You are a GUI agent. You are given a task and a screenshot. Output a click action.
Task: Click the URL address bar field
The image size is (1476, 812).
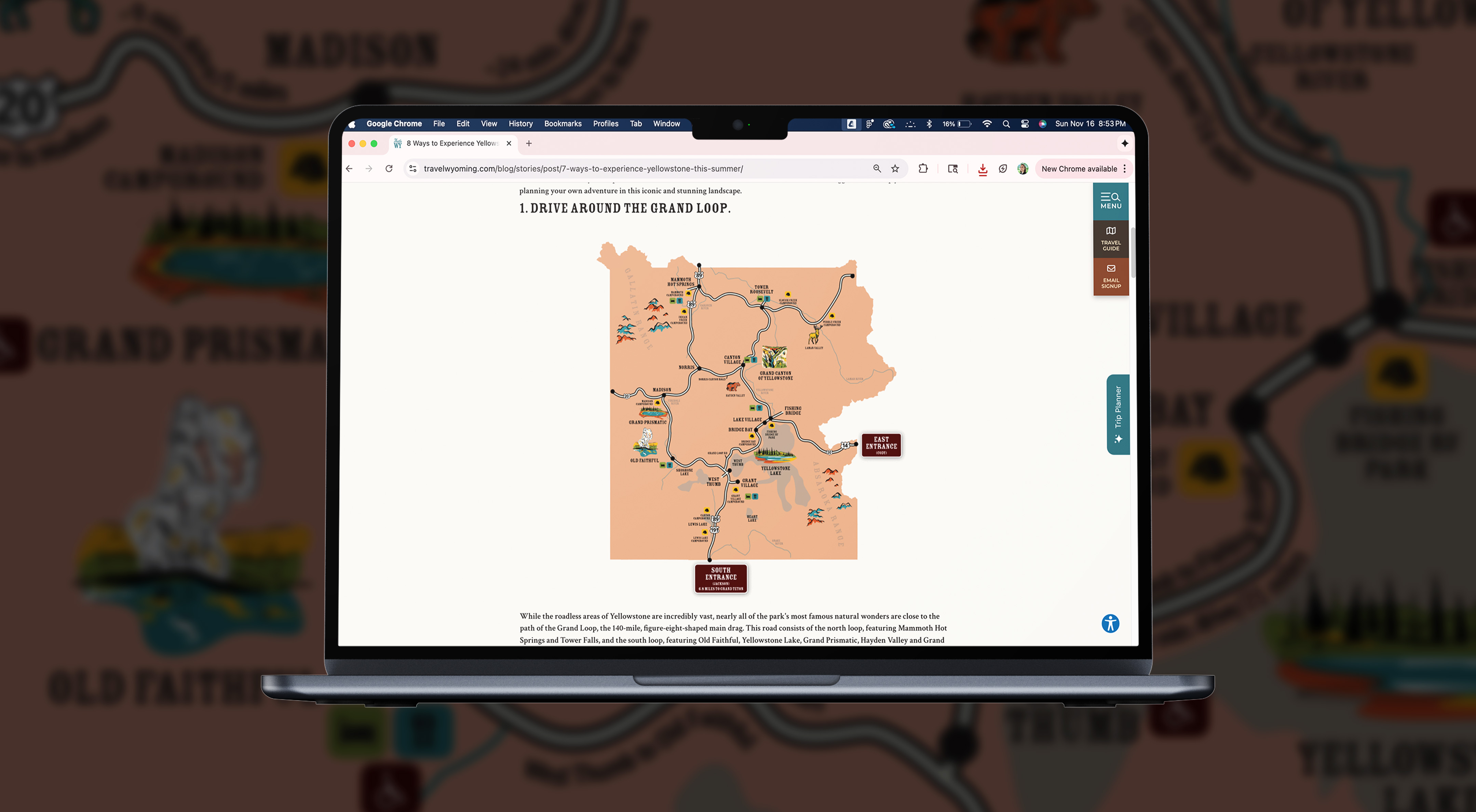pyautogui.click(x=630, y=168)
